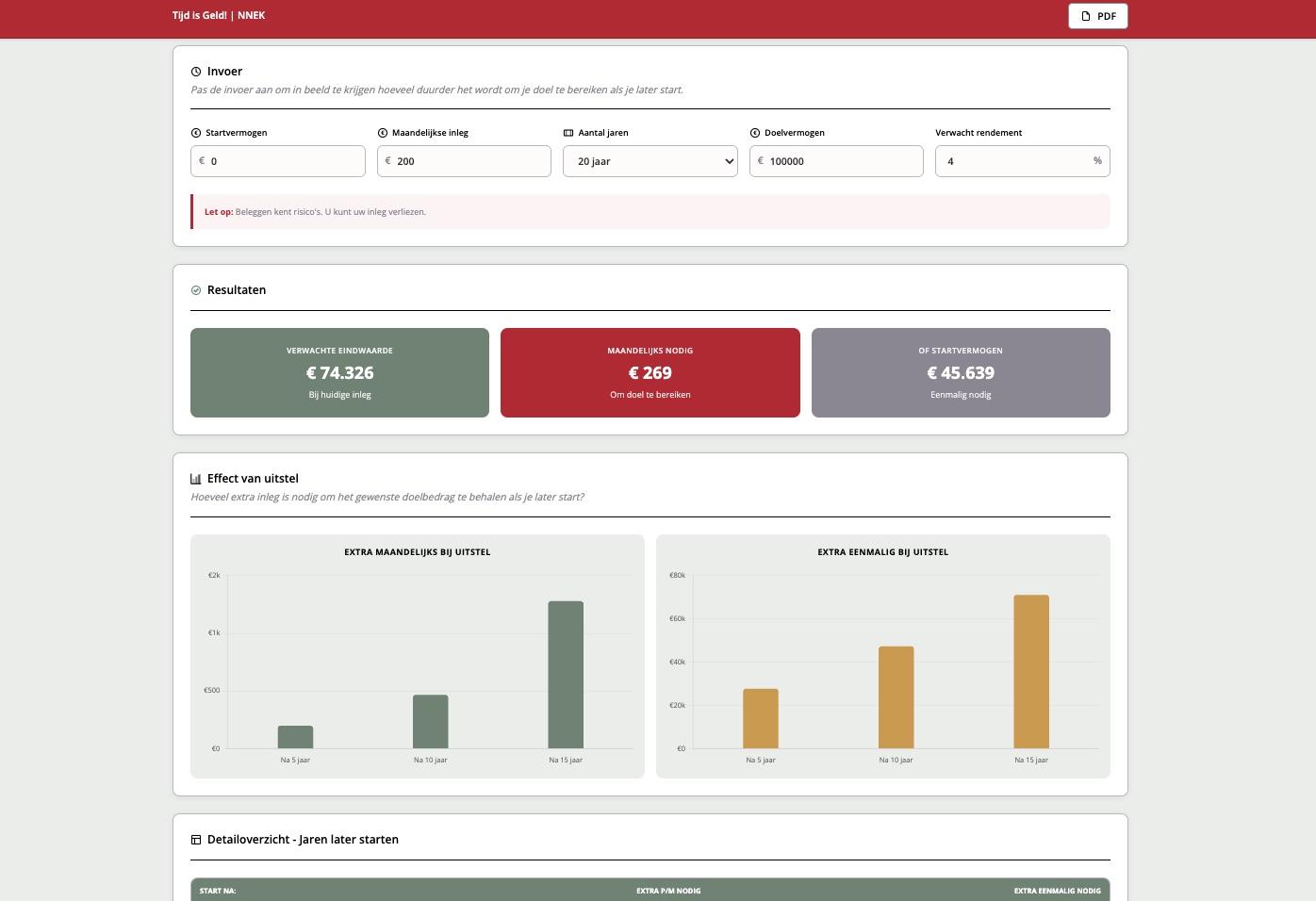Click the icon next to Maandelijkse inleg label
Image resolution: width=1316 pixels, height=901 pixels.
pyautogui.click(x=383, y=133)
